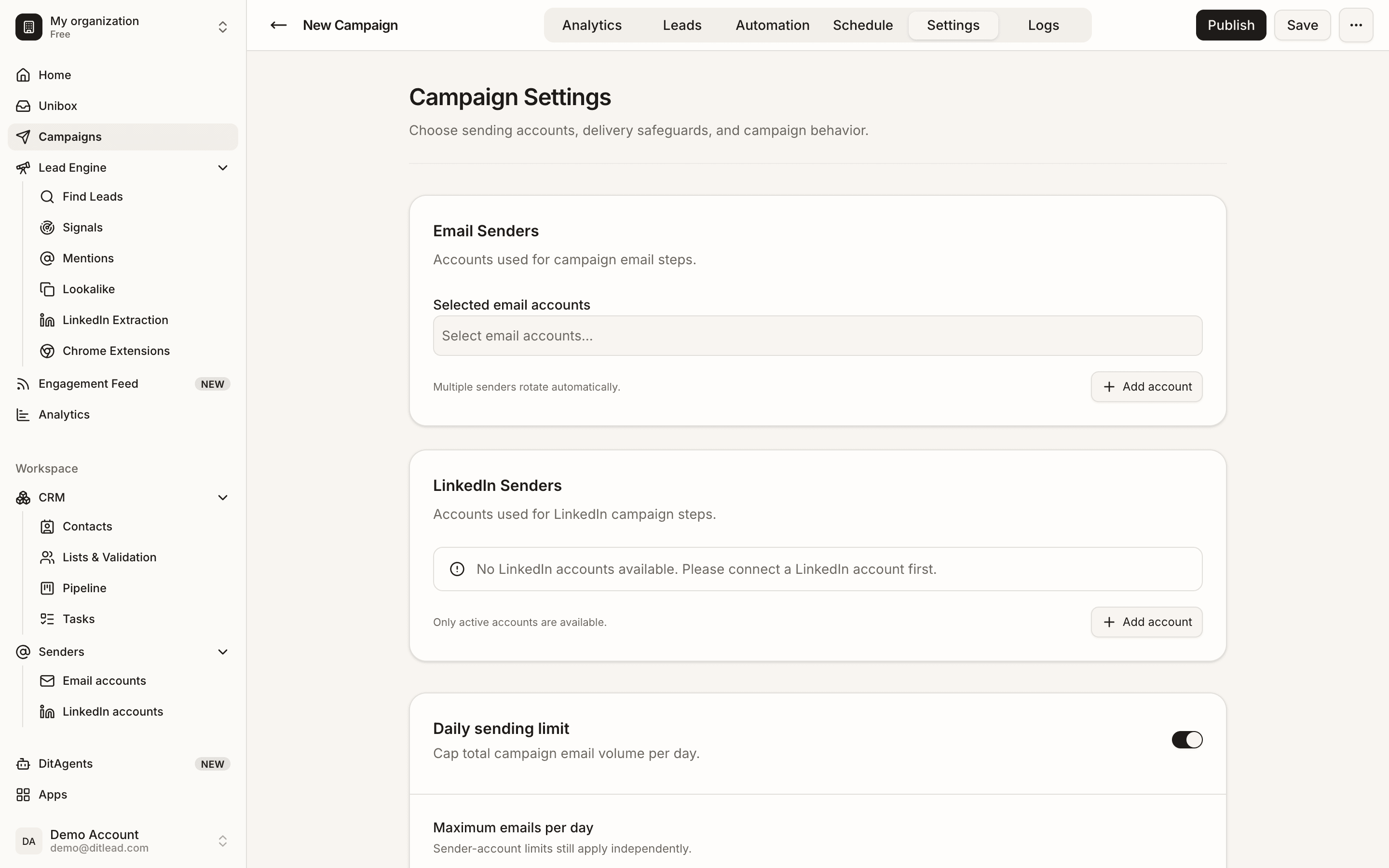This screenshot has width=1389, height=868.
Task: Click the Pipeline kanban icon
Action: tap(47, 588)
